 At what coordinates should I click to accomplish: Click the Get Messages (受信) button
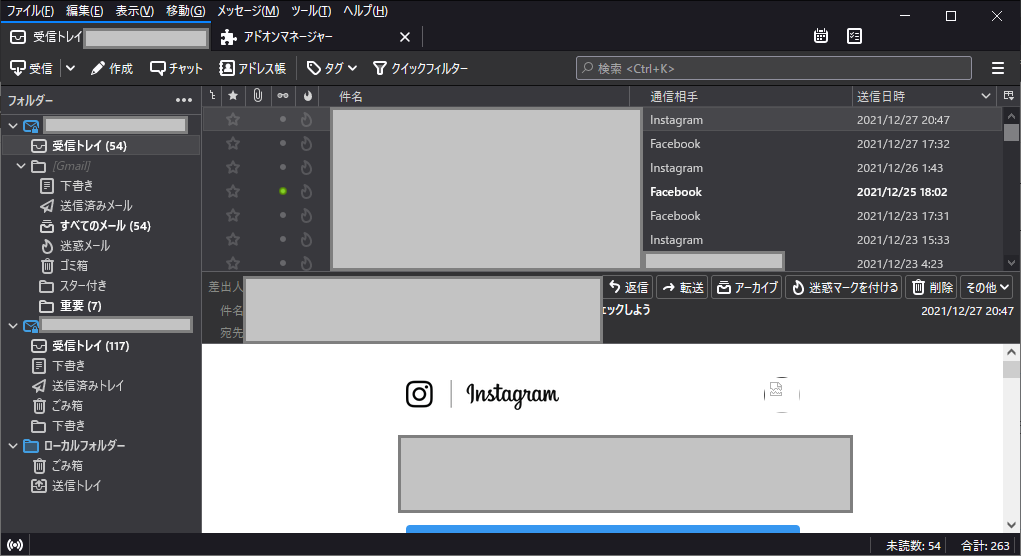[32, 68]
